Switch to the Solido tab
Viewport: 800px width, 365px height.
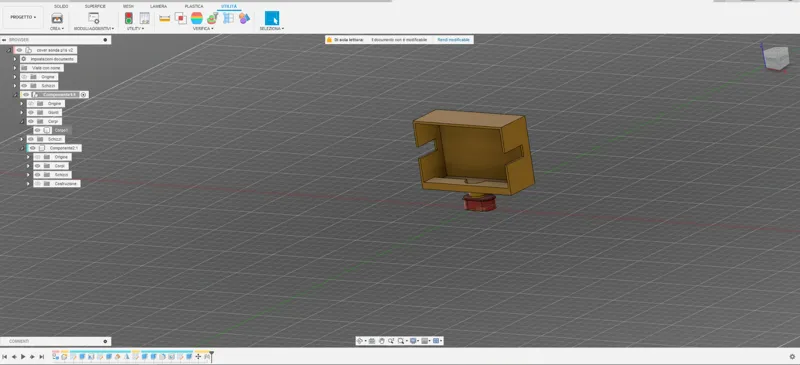(61, 6)
